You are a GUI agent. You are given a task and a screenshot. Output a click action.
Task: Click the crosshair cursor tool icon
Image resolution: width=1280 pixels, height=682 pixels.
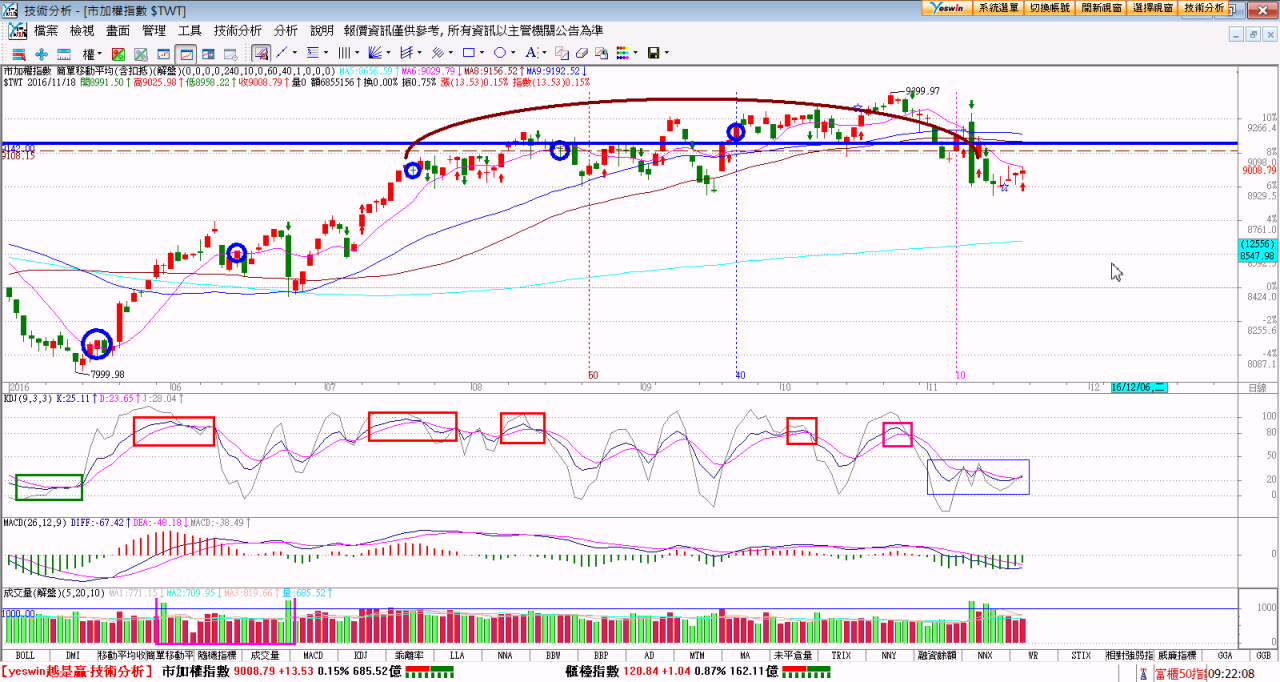[41, 53]
